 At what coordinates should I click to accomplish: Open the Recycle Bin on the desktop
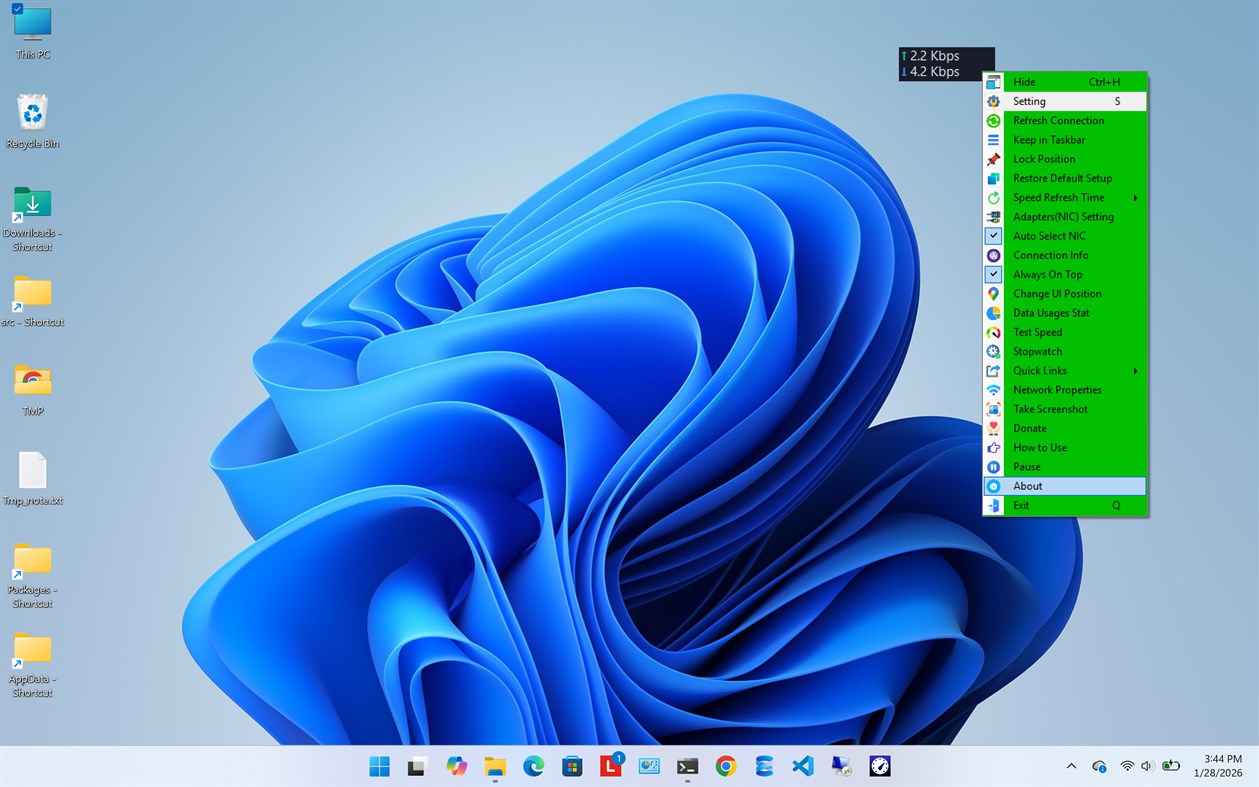pos(32,115)
